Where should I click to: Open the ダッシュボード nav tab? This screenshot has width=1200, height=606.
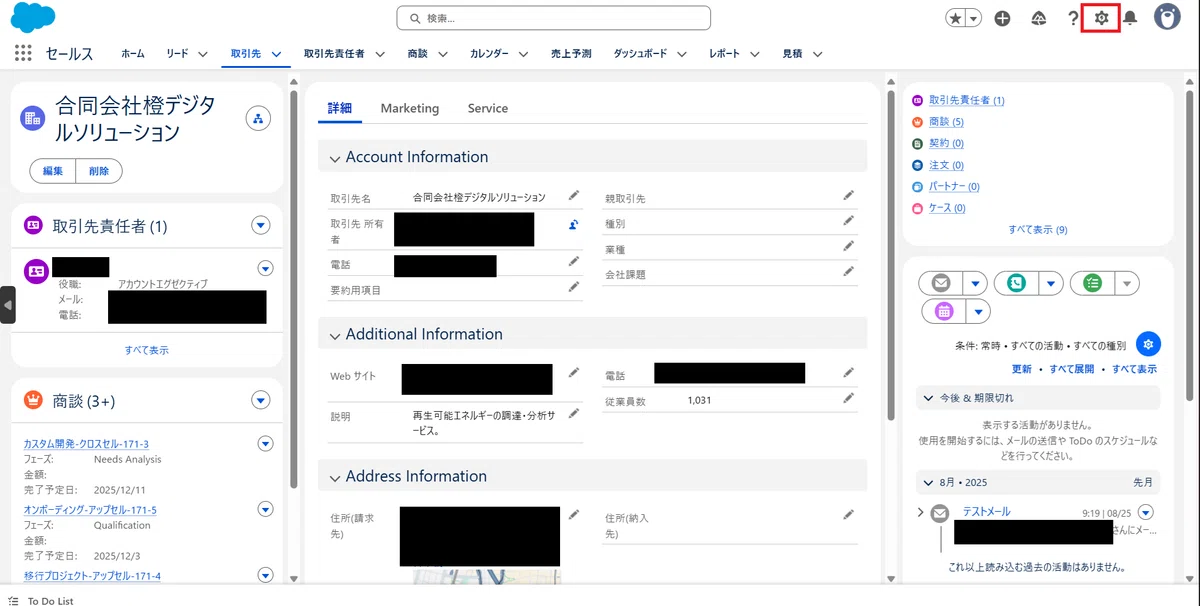point(640,54)
